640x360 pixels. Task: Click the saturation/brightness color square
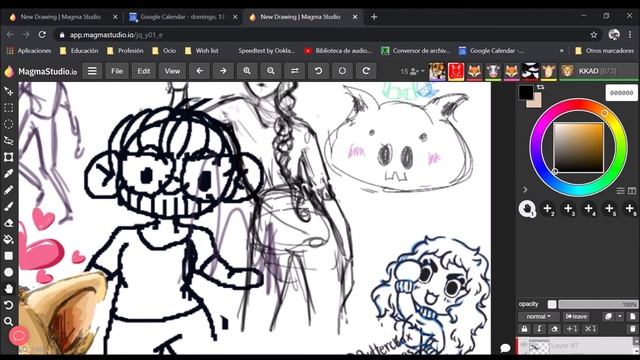579,147
